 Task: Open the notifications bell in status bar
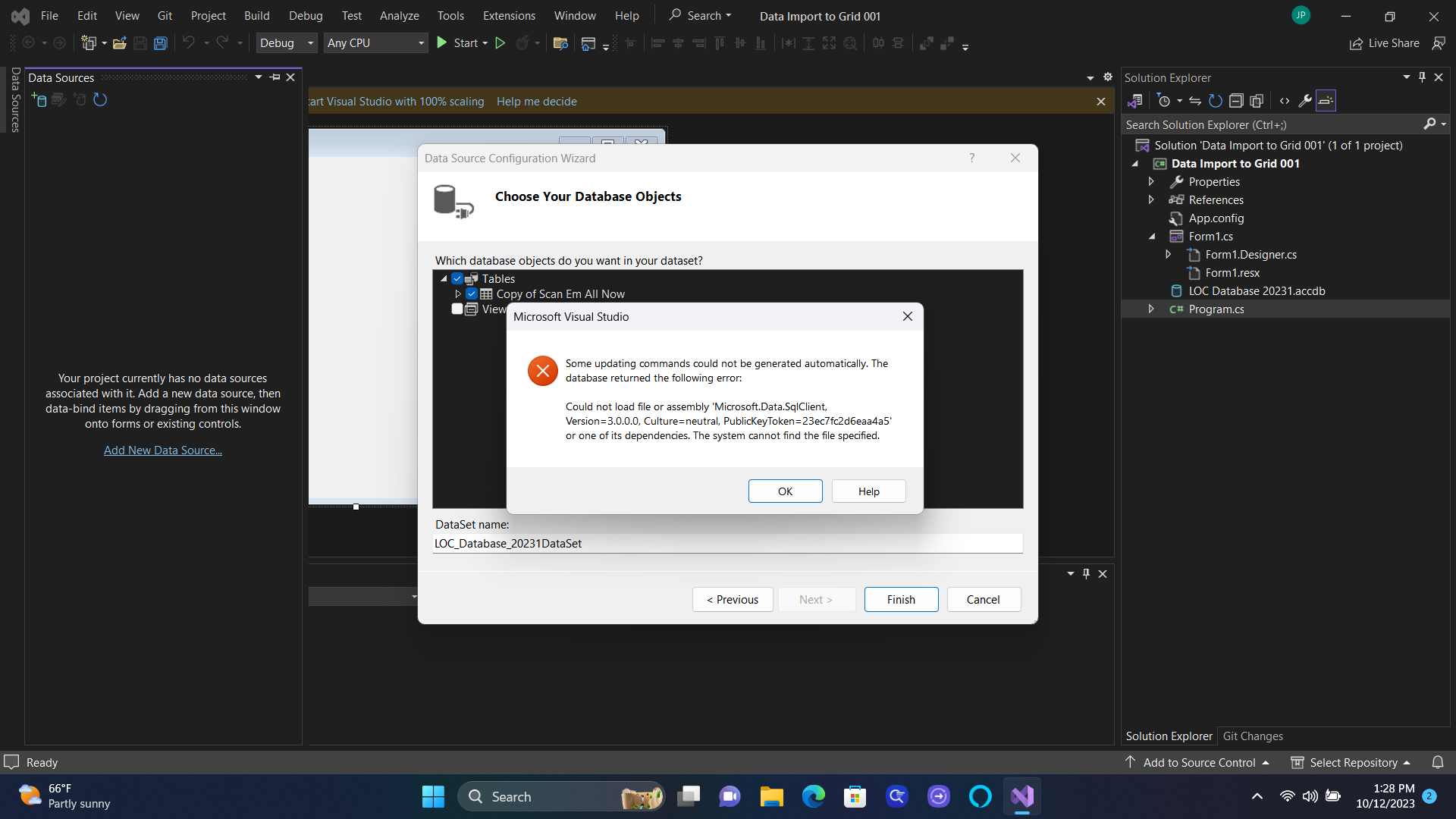click(x=1438, y=762)
